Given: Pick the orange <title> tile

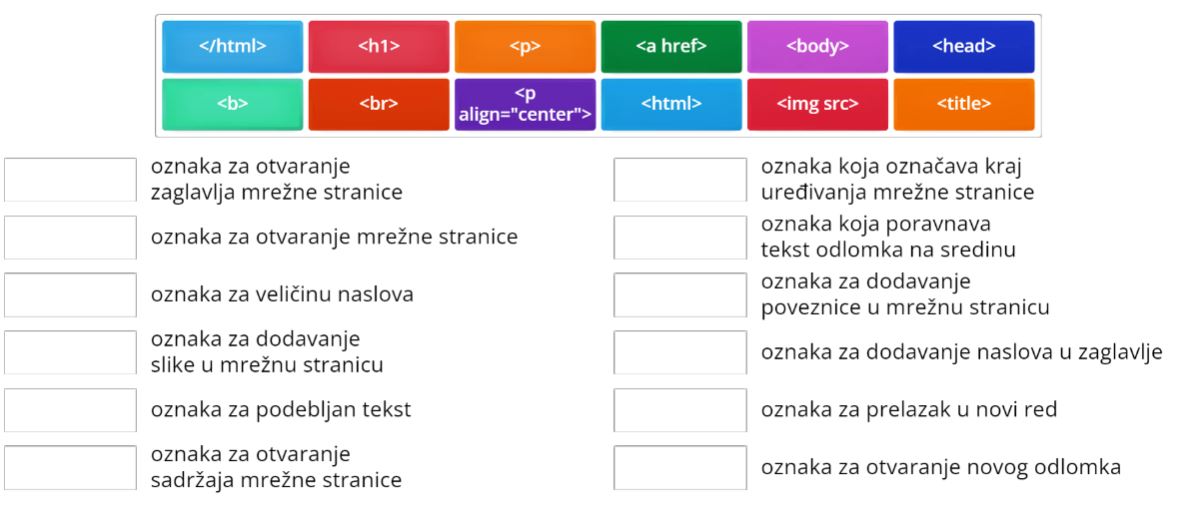Looking at the screenshot, I should (x=964, y=104).
